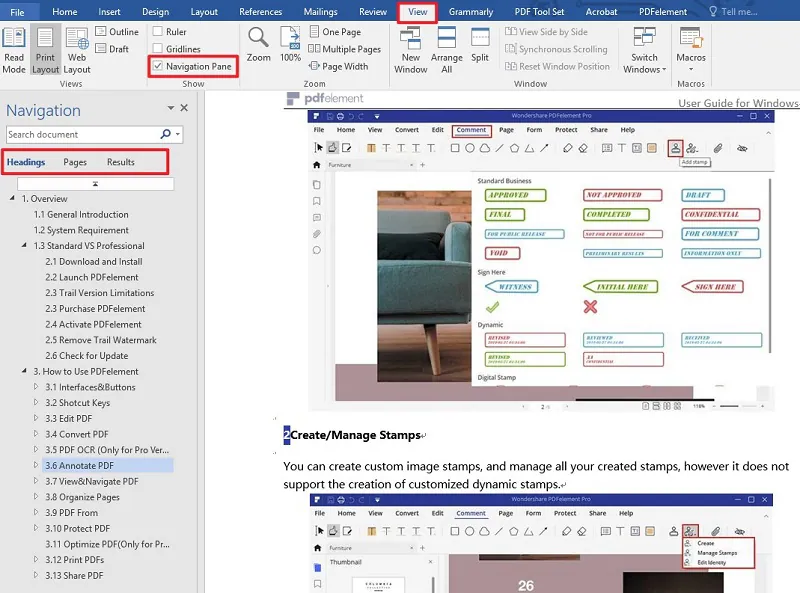Viewport: 800px width, 593px height.
Task: Macros dropdown arrow under the label
Action: pos(691,69)
